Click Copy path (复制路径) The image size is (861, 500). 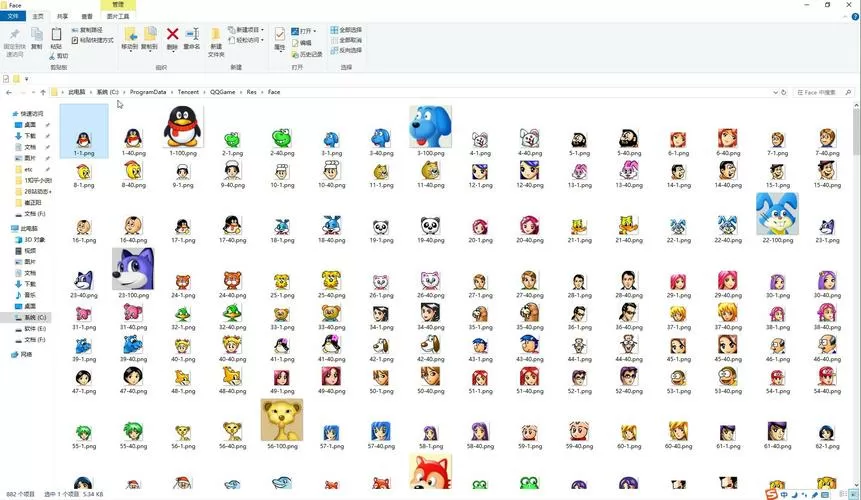(x=87, y=30)
